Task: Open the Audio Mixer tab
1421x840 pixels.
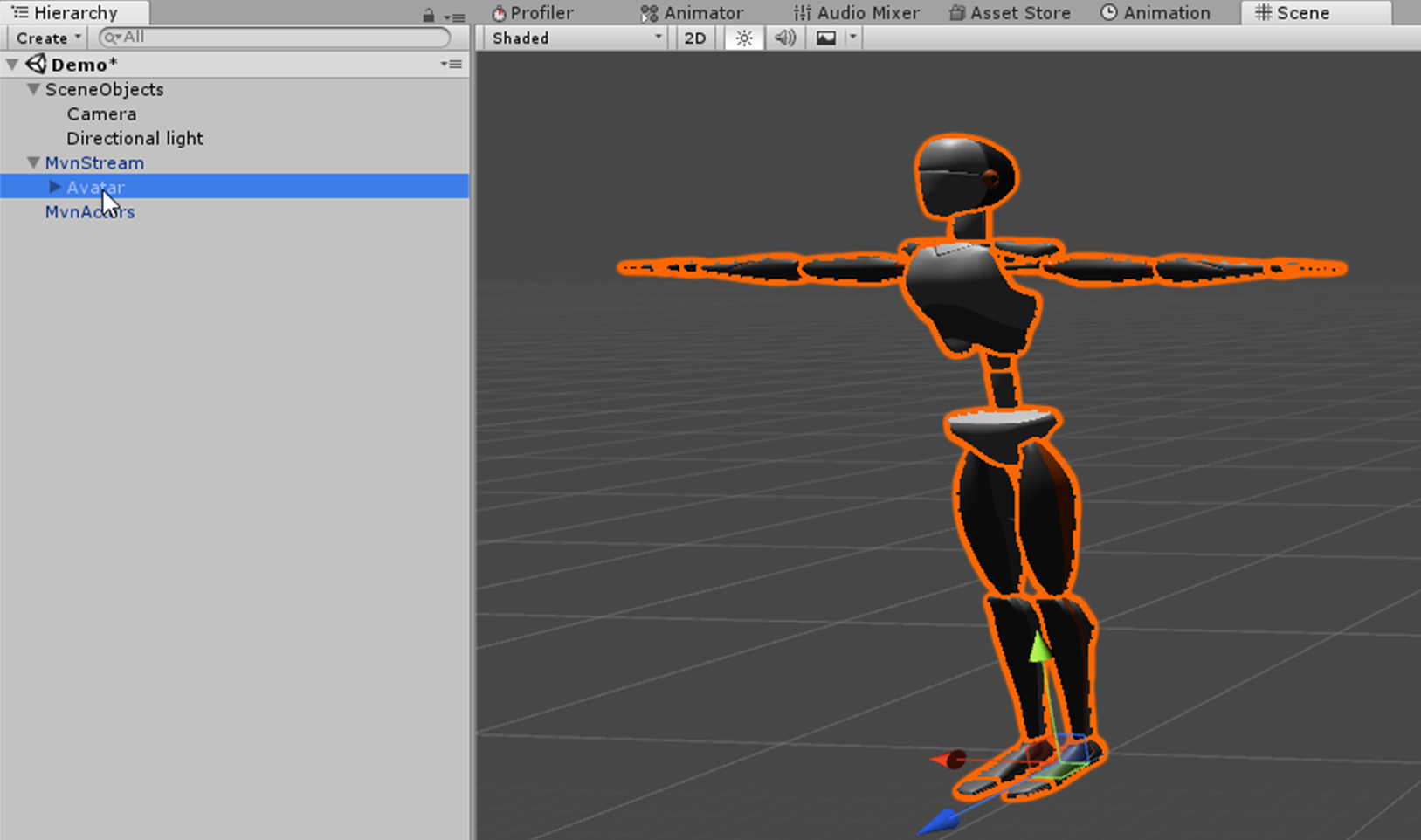Action: 856,13
